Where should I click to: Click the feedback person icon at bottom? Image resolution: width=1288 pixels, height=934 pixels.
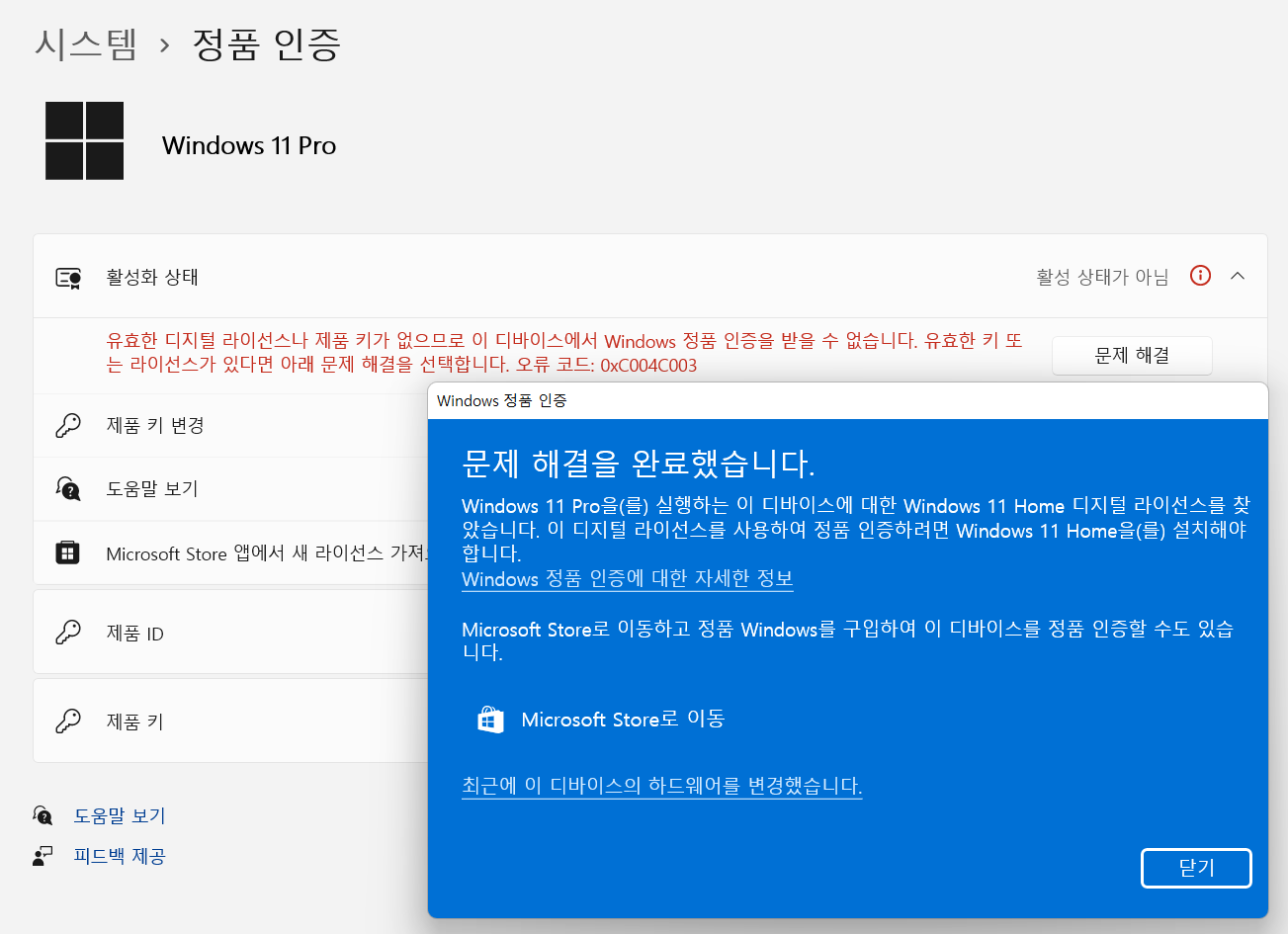tap(43, 856)
